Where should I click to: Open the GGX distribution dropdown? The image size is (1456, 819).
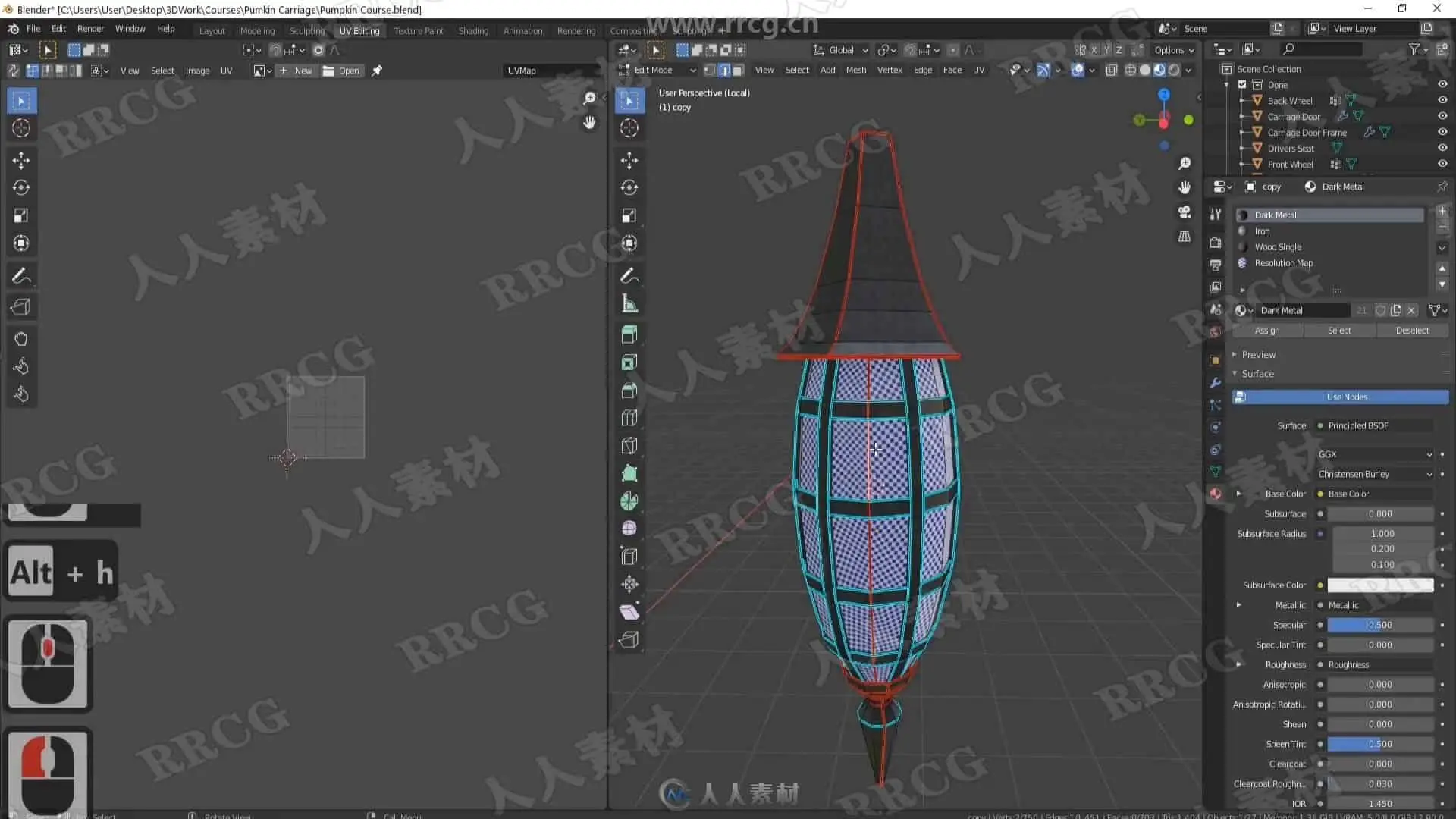(x=1375, y=454)
